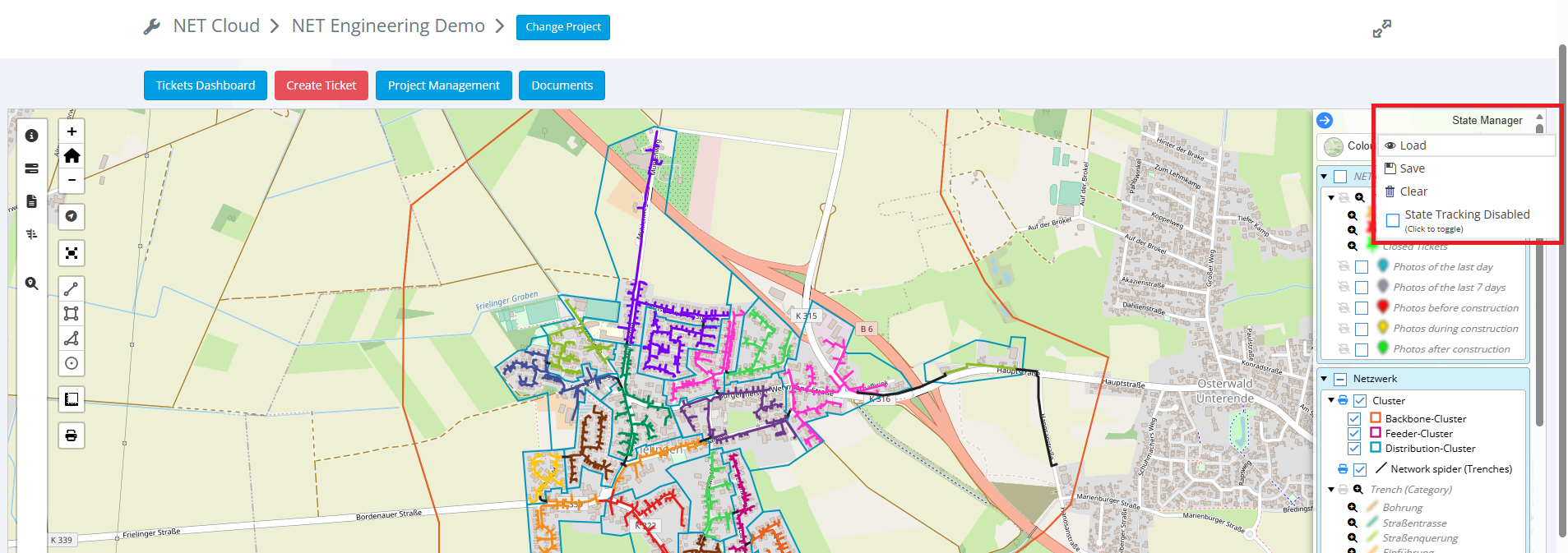This screenshot has width=1568, height=553.
Task: Enable Photos of the last day layer
Action: click(x=1362, y=267)
